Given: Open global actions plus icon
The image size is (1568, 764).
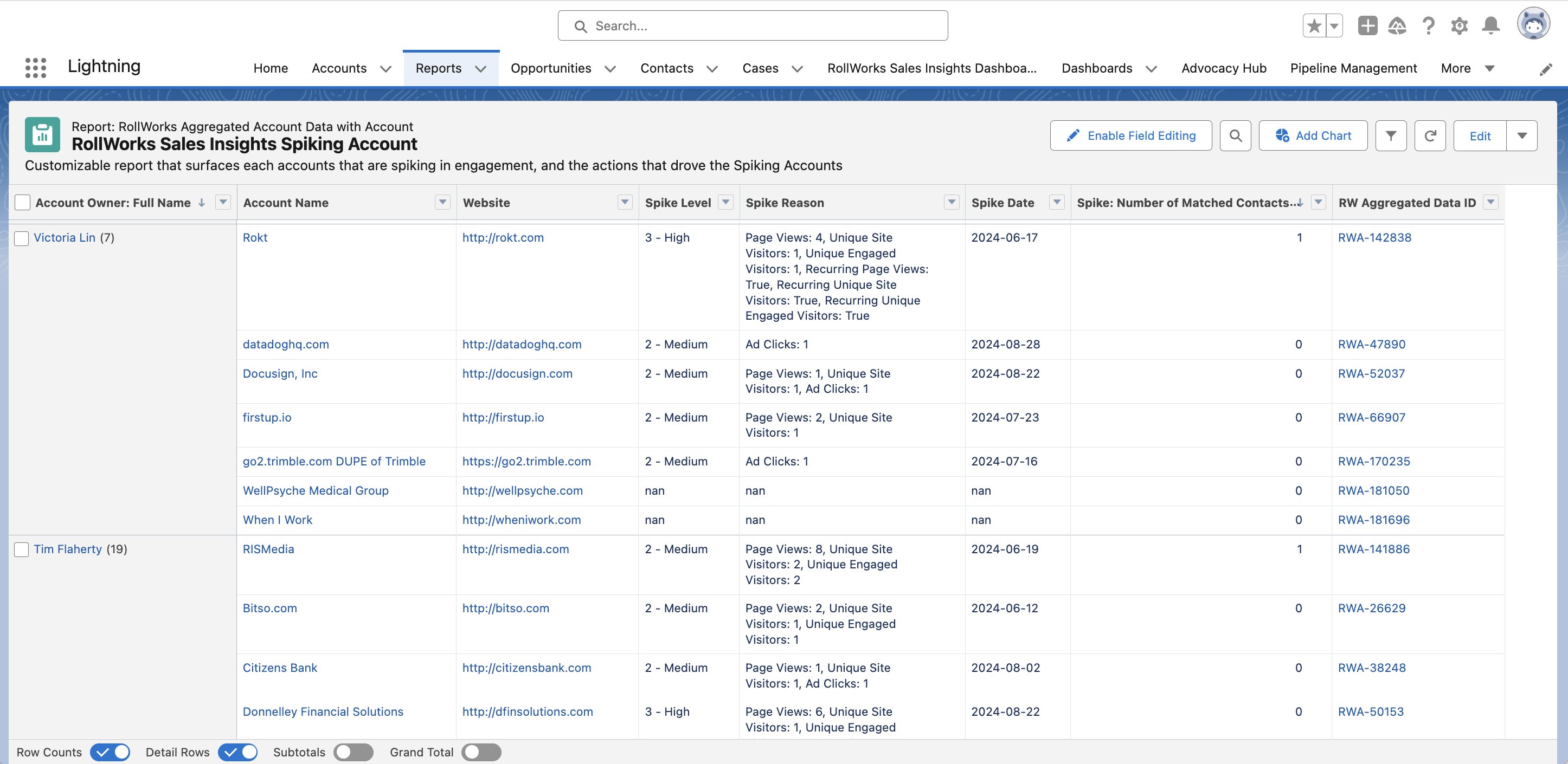Looking at the screenshot, I should (x=1367, y=25).
